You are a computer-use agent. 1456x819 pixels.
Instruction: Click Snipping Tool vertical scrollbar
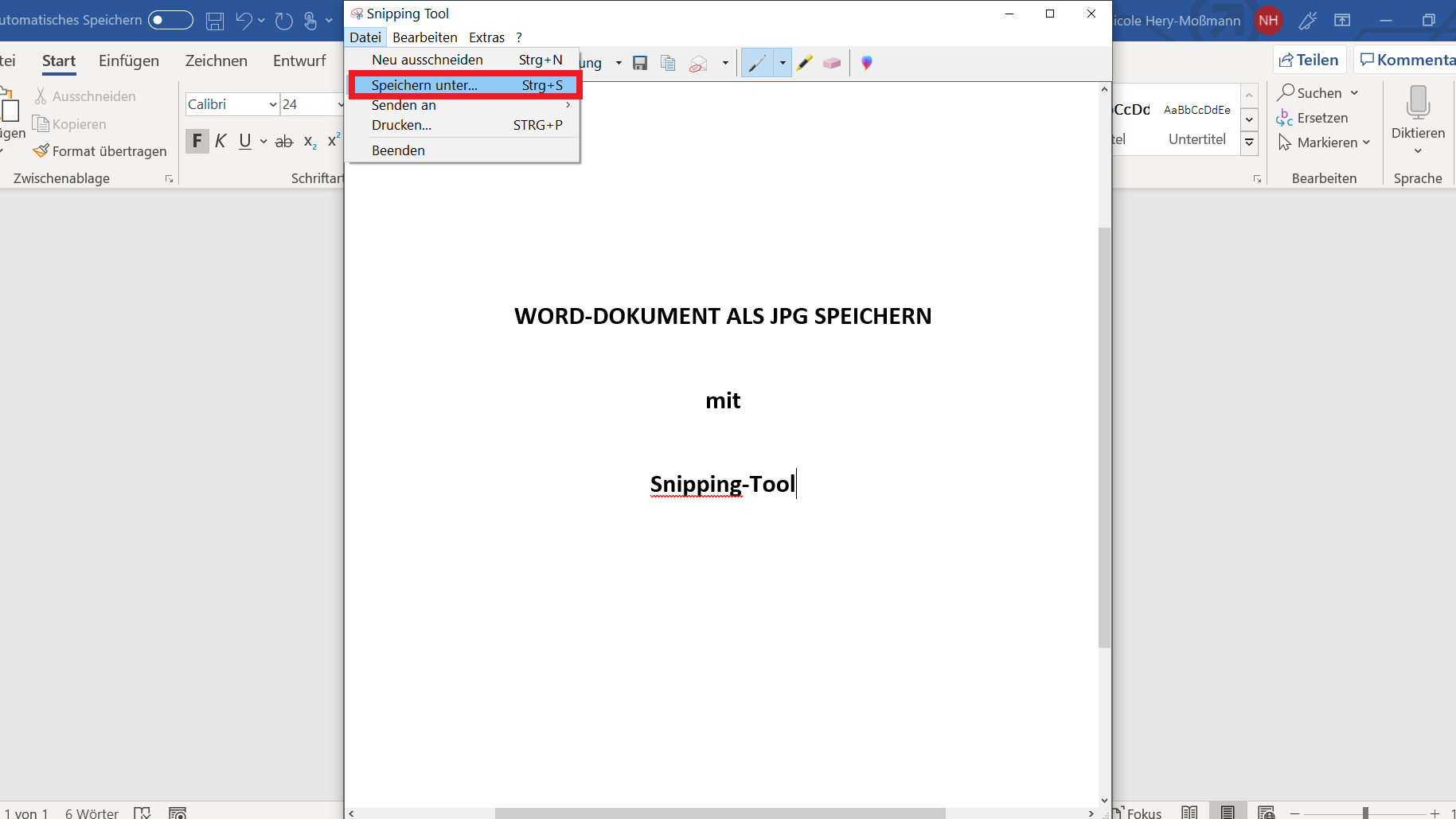pyautogui.click(x=1104, y=438)
